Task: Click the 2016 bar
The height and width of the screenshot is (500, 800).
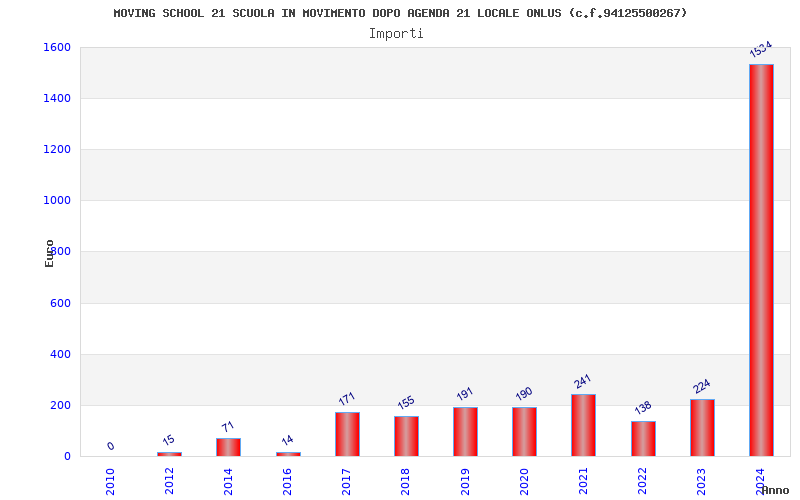Action: 288,454
